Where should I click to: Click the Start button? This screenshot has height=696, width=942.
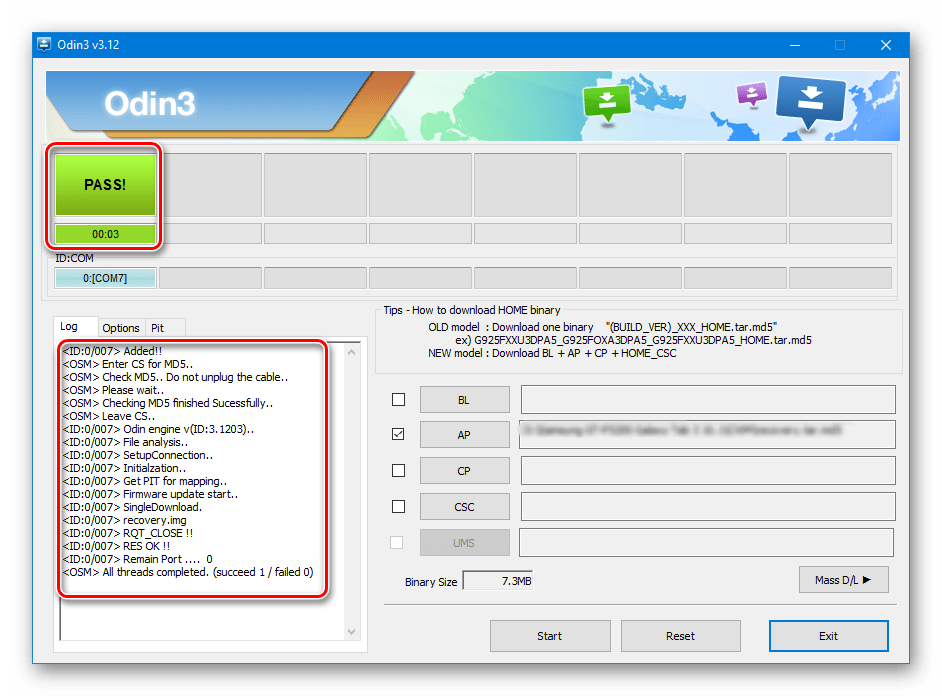tap(550, 636)
